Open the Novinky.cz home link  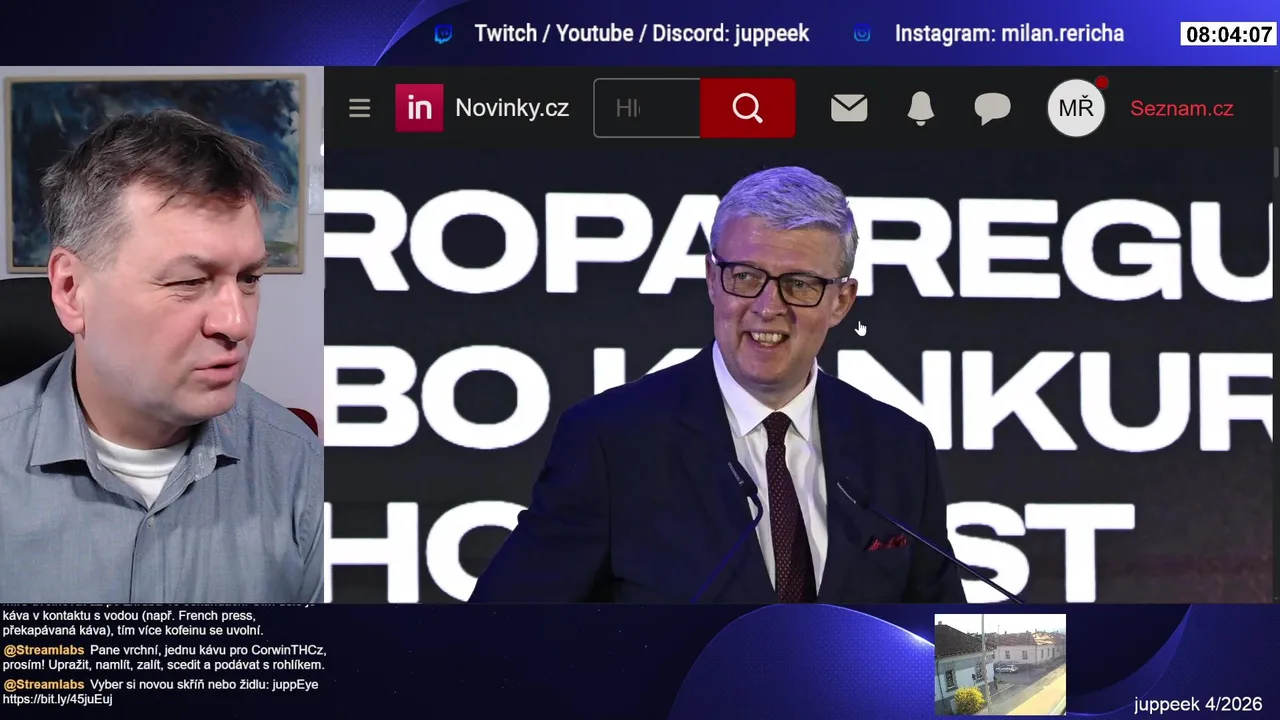(x=512, y=108)
